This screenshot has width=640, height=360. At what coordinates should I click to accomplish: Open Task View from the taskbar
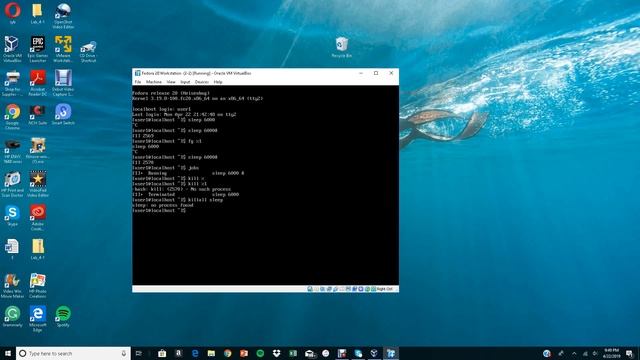pyautogui.click(x=139, y=353)
